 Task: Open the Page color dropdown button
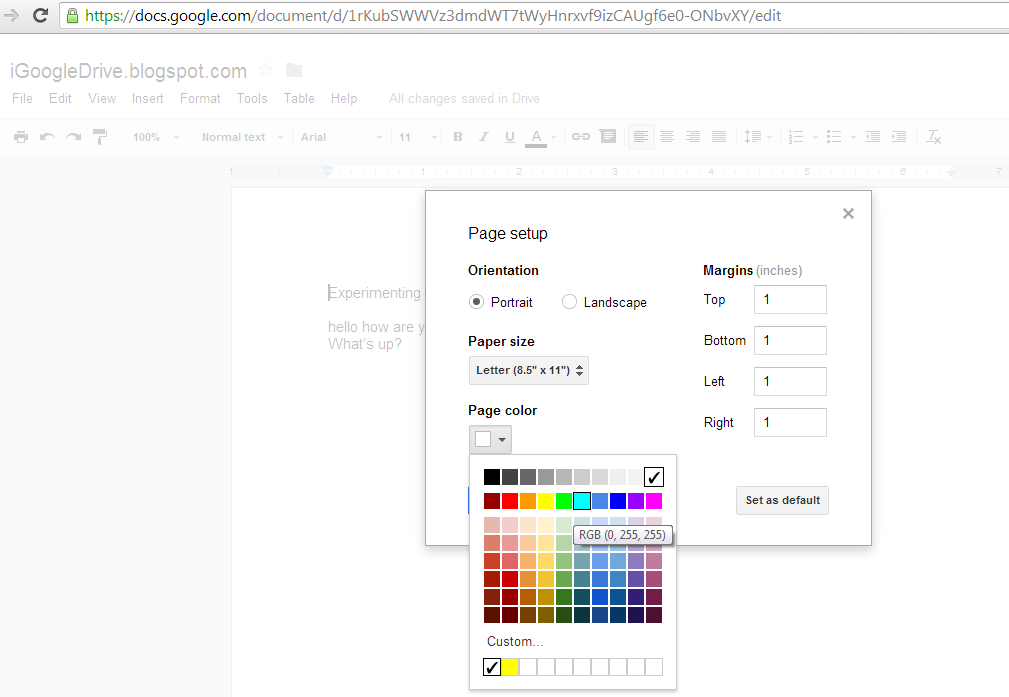tap(490, 440)
